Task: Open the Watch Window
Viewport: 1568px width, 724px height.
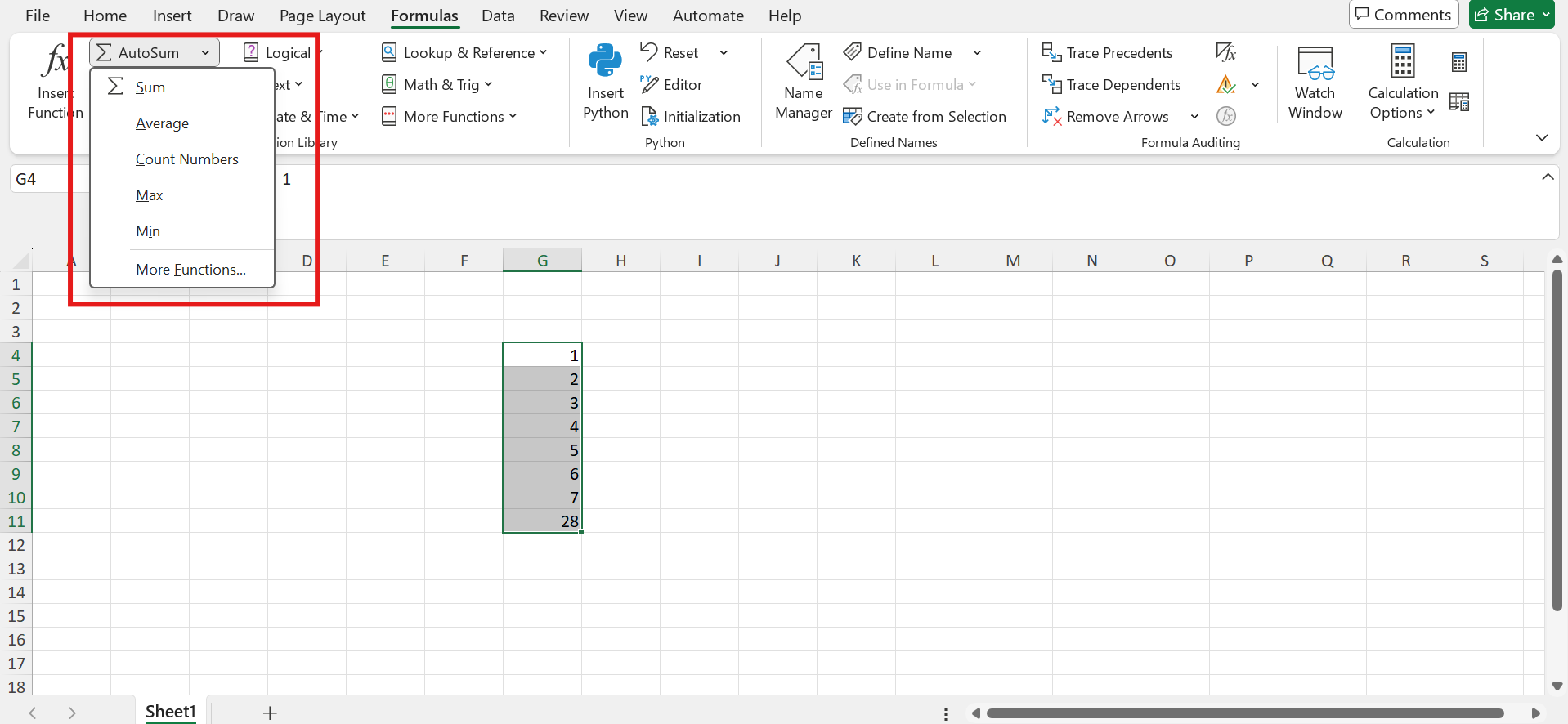Action: pyautogui.click(x=1315, y=82)
